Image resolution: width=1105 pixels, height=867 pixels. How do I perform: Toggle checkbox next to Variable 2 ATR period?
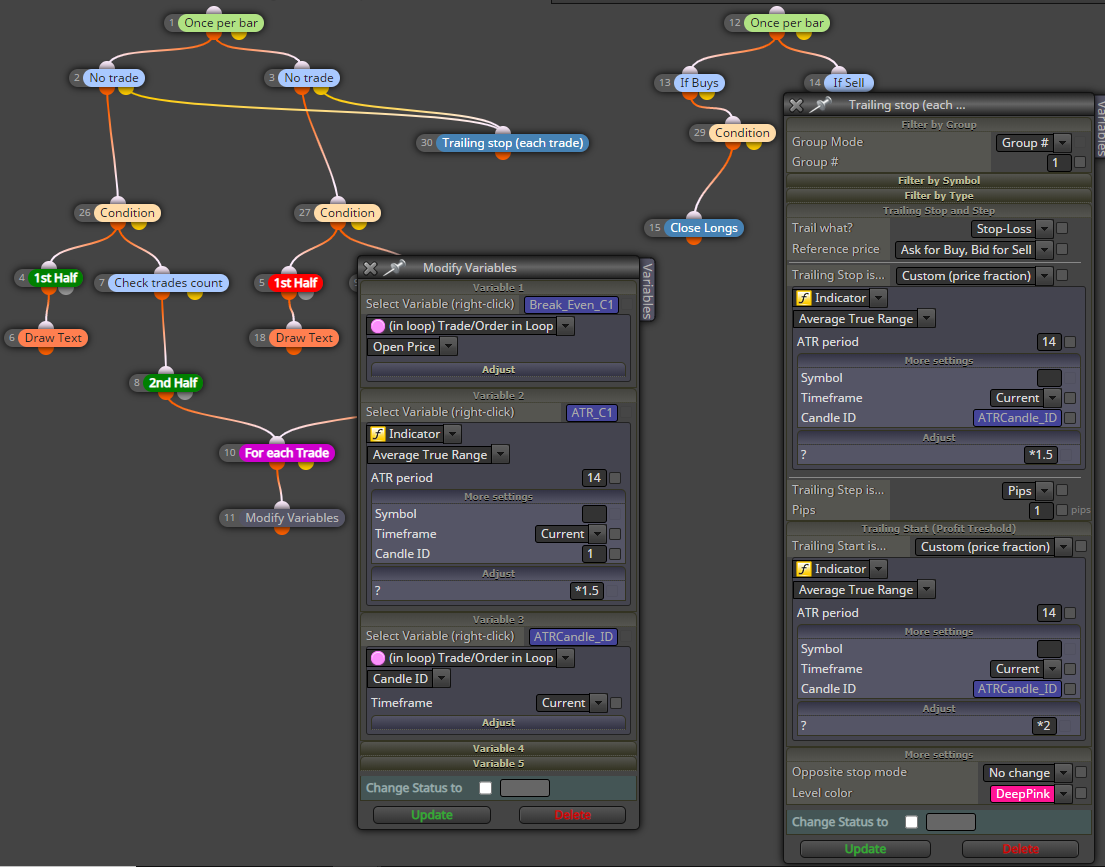tap(615, 478)
